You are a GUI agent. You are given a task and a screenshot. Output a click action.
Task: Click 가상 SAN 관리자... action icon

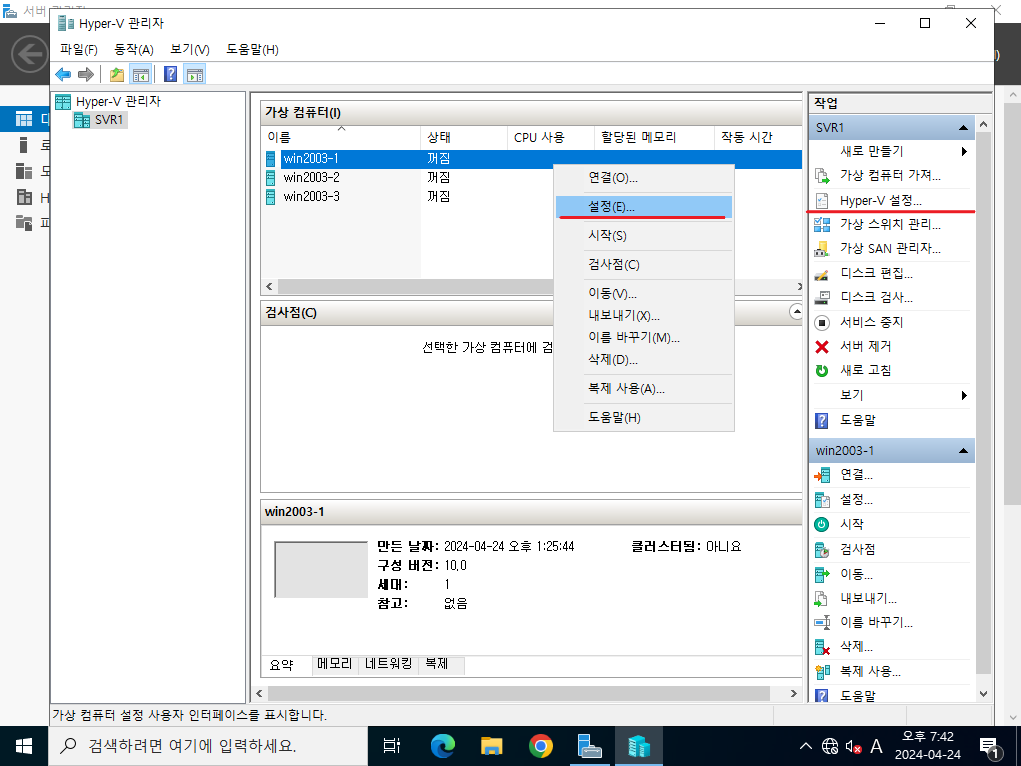click(x=822, y=249)
